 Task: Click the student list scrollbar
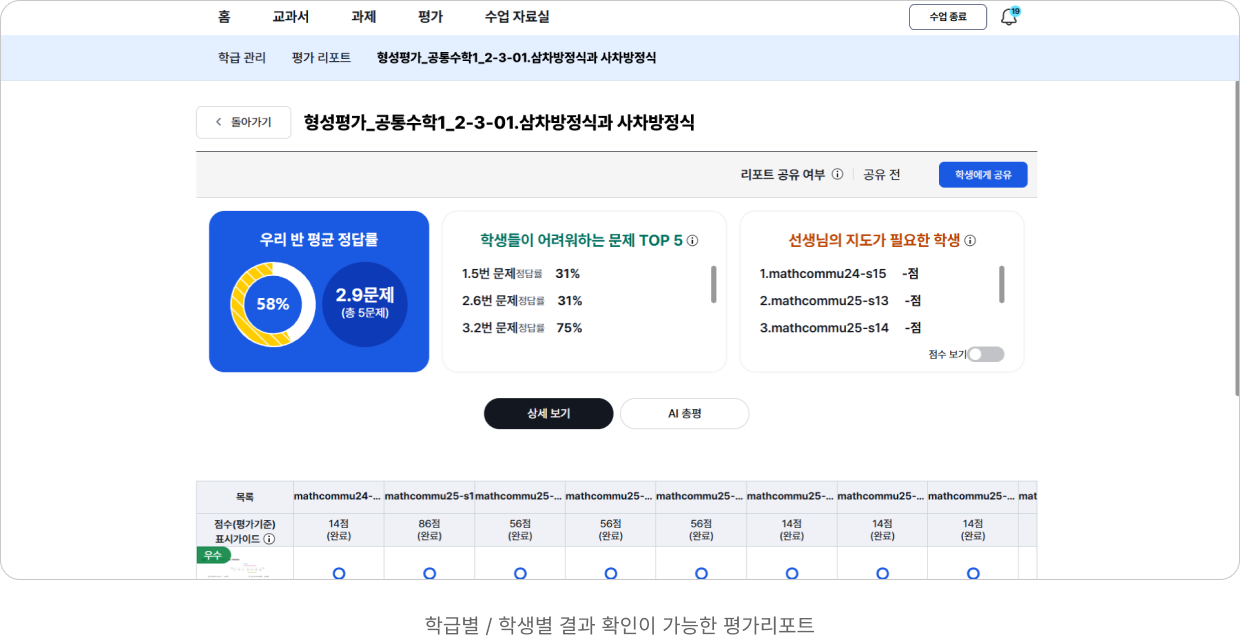1001,284
